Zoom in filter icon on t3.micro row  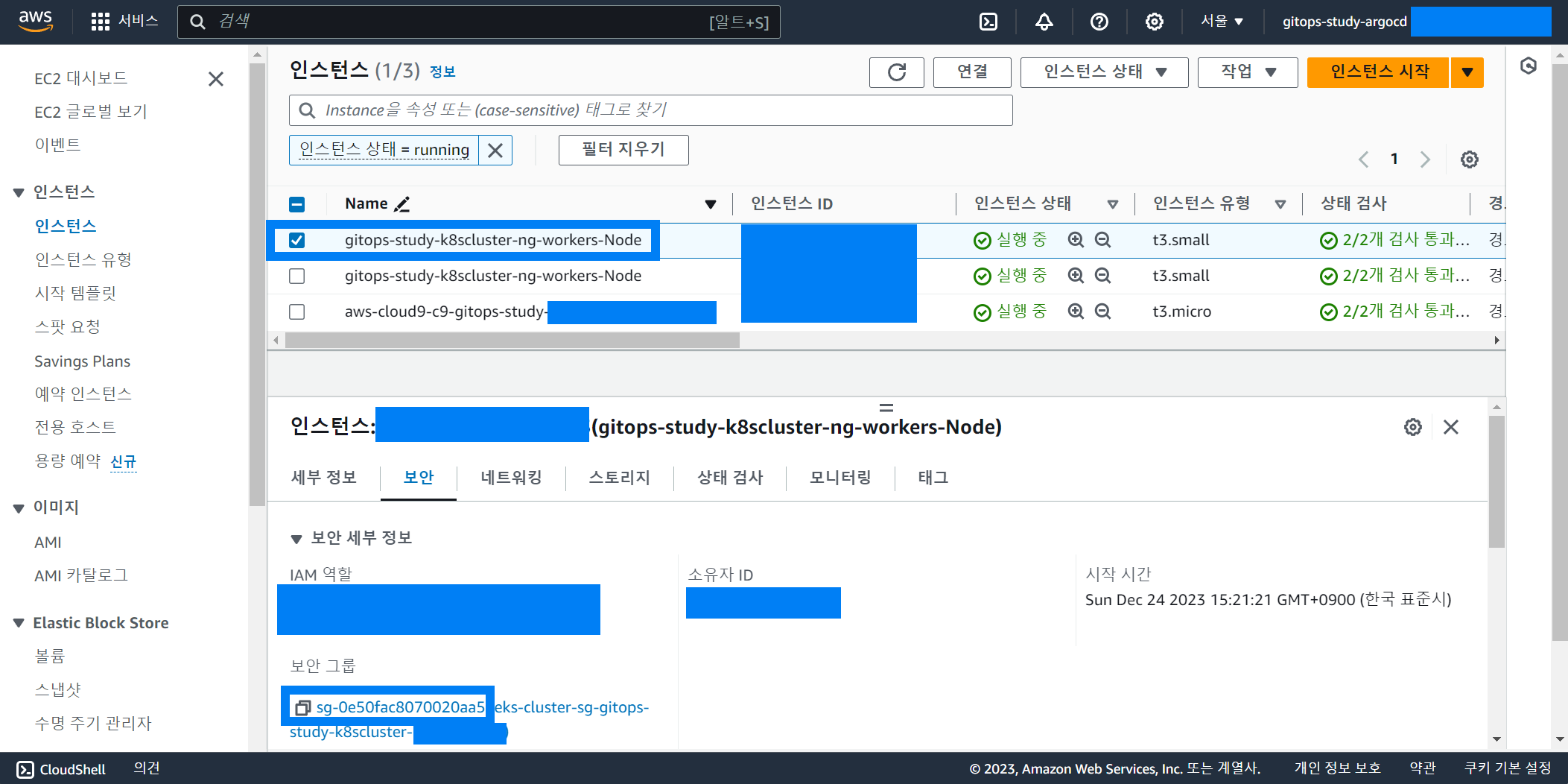pos(1076,312)
